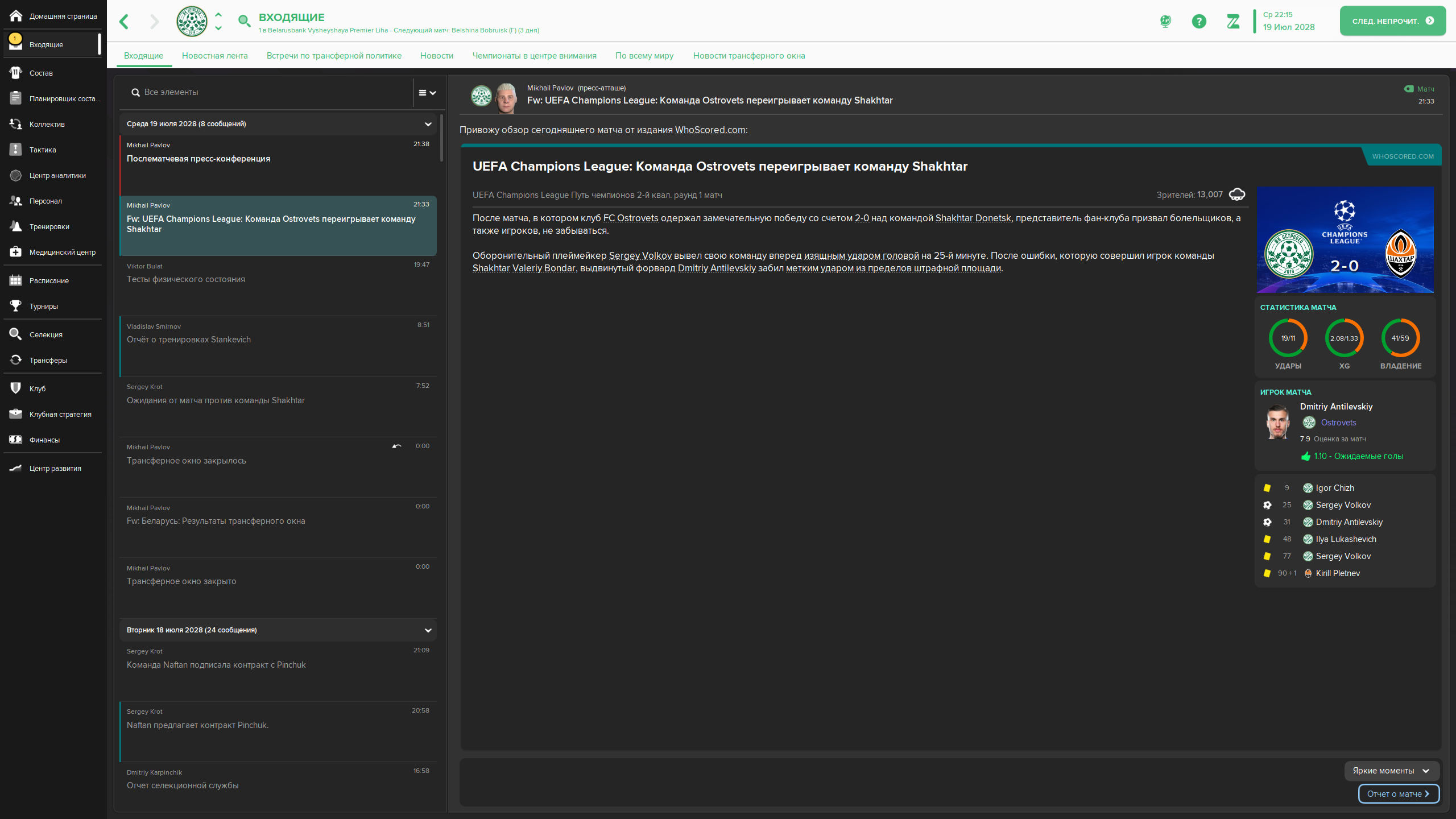Open the help question mark icon
This screenshot has width=1456, height=819.
point(1199,22)
